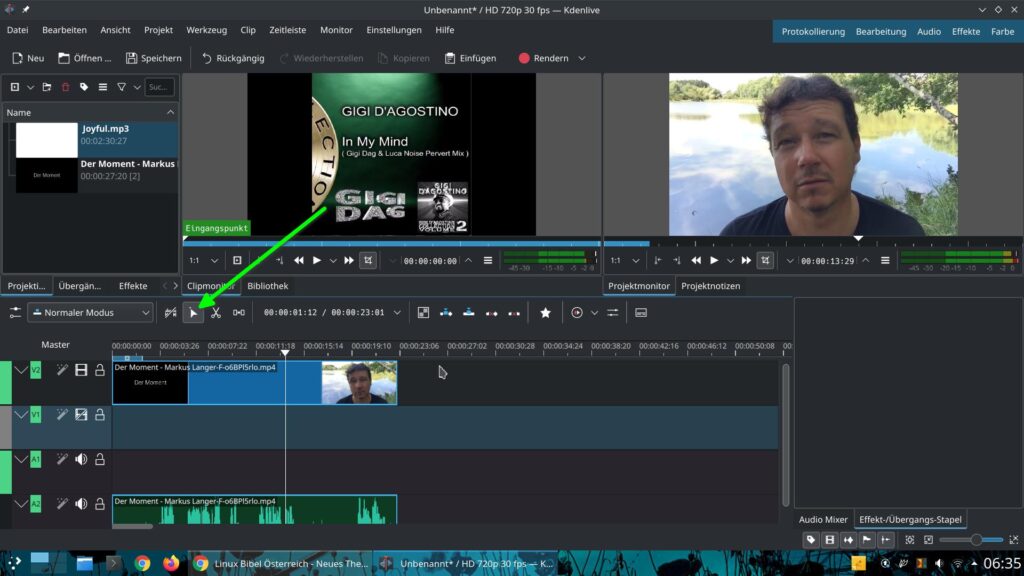
Task: Switch to the Bibliothek tab
Action: 268,286
